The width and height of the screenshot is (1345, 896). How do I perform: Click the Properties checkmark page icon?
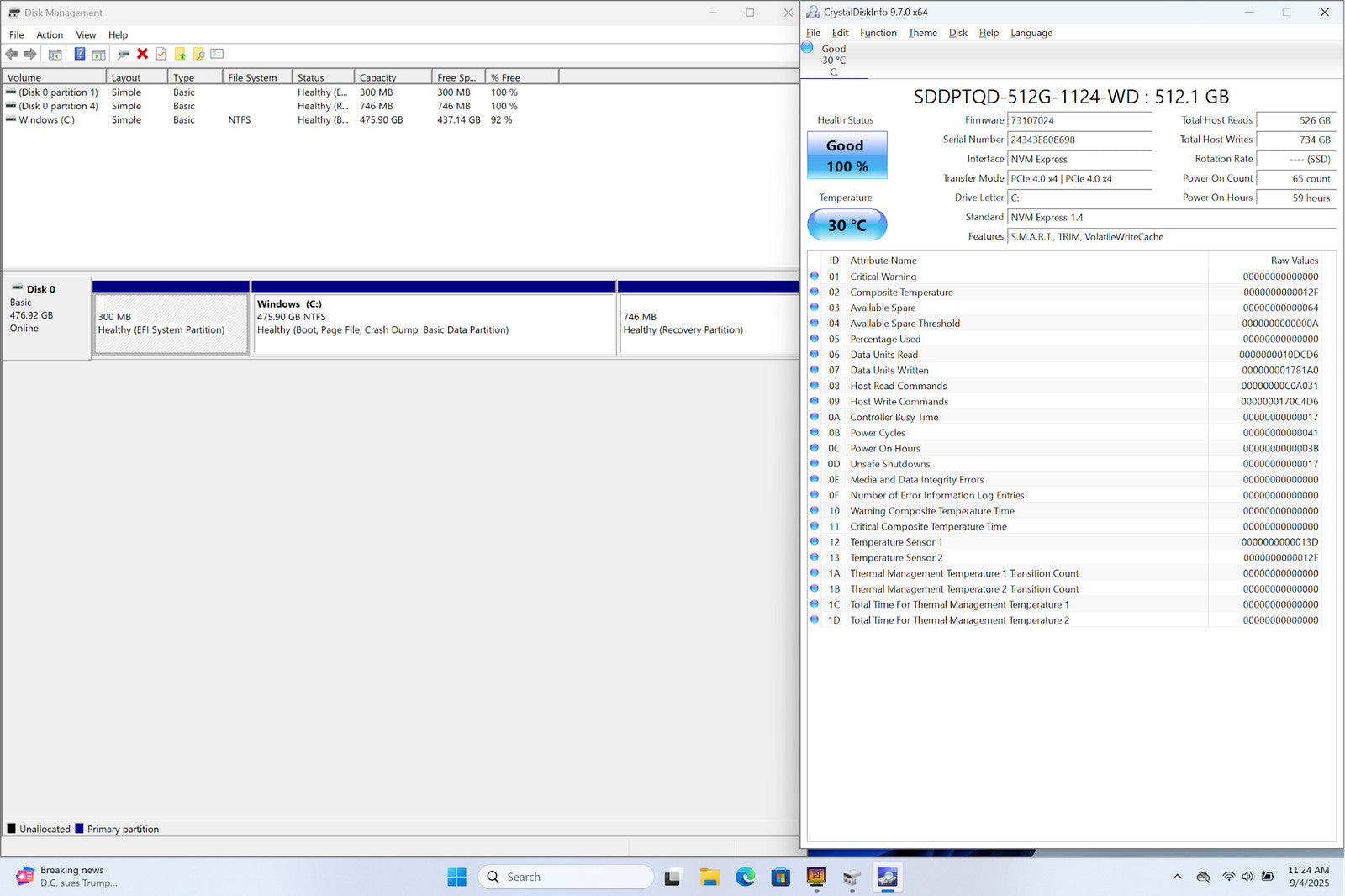coord(161,54)
